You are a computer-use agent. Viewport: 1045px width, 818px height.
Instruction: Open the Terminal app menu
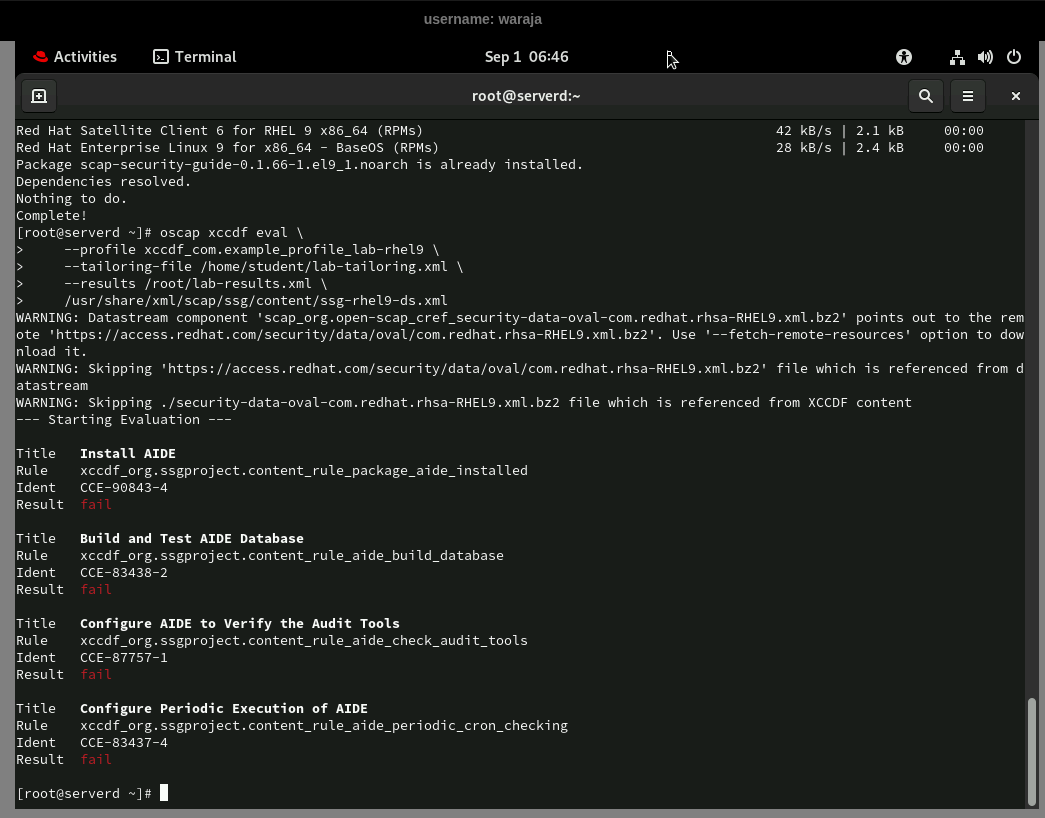195,57
